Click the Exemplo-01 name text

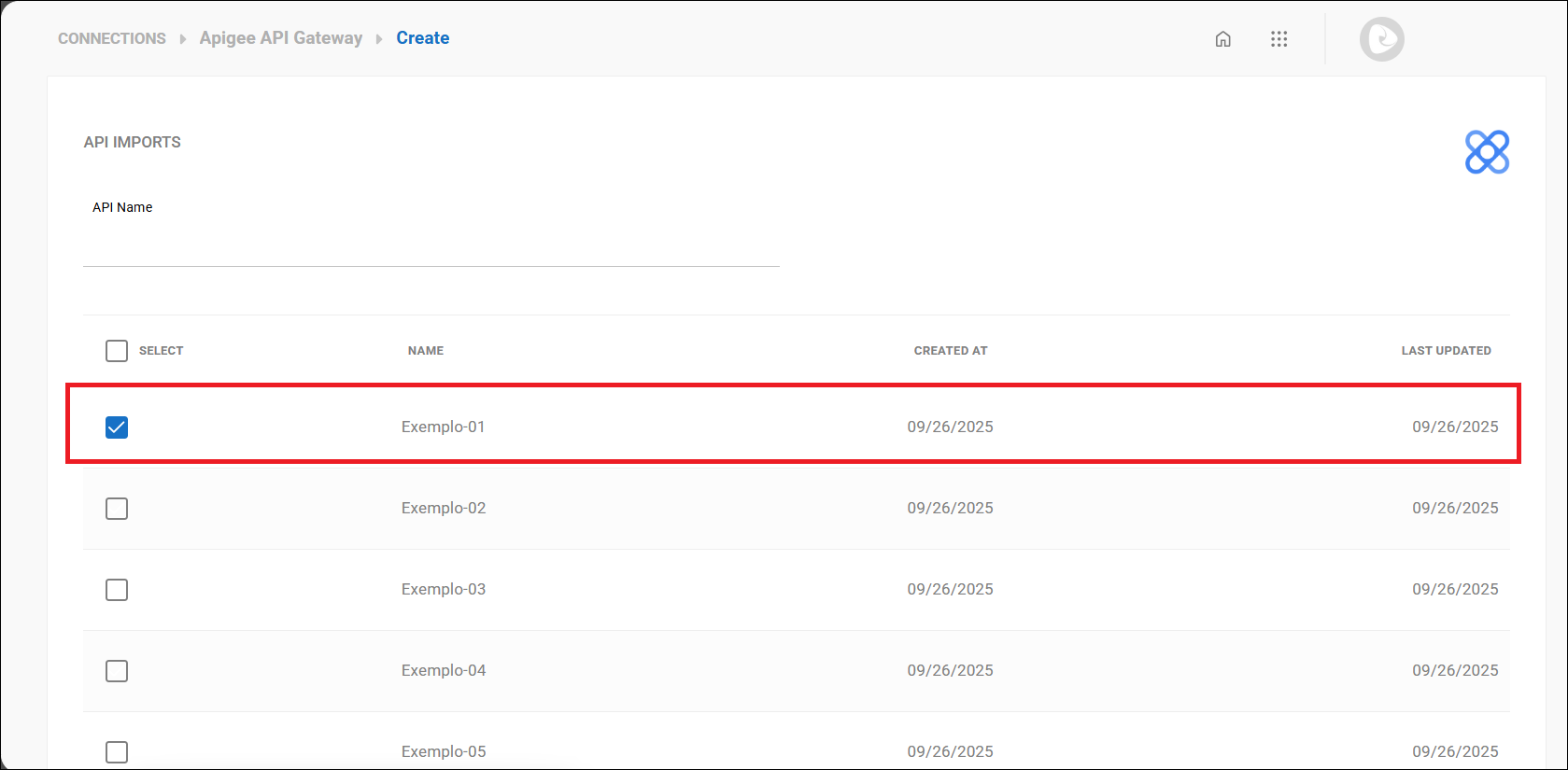[443, 427]
